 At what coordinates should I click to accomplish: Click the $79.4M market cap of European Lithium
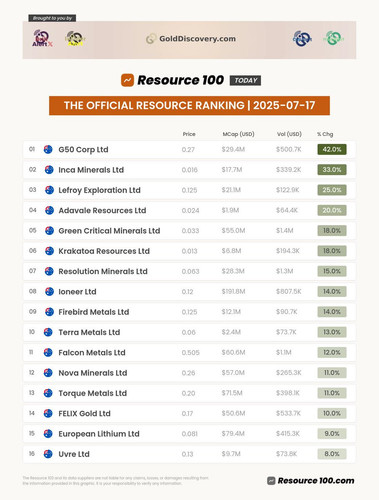coord(233,434)
